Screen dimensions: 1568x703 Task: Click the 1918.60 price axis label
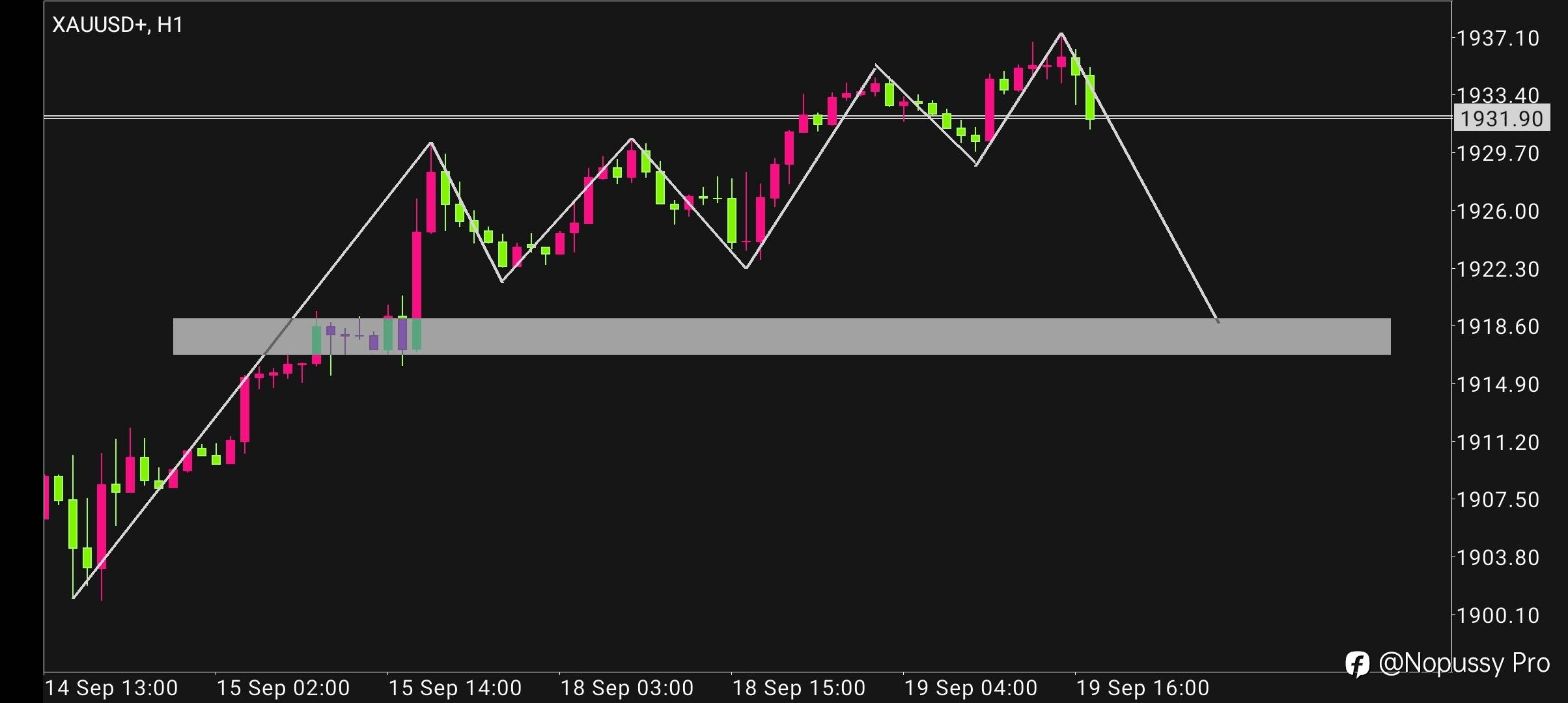tap(1498, 327)
